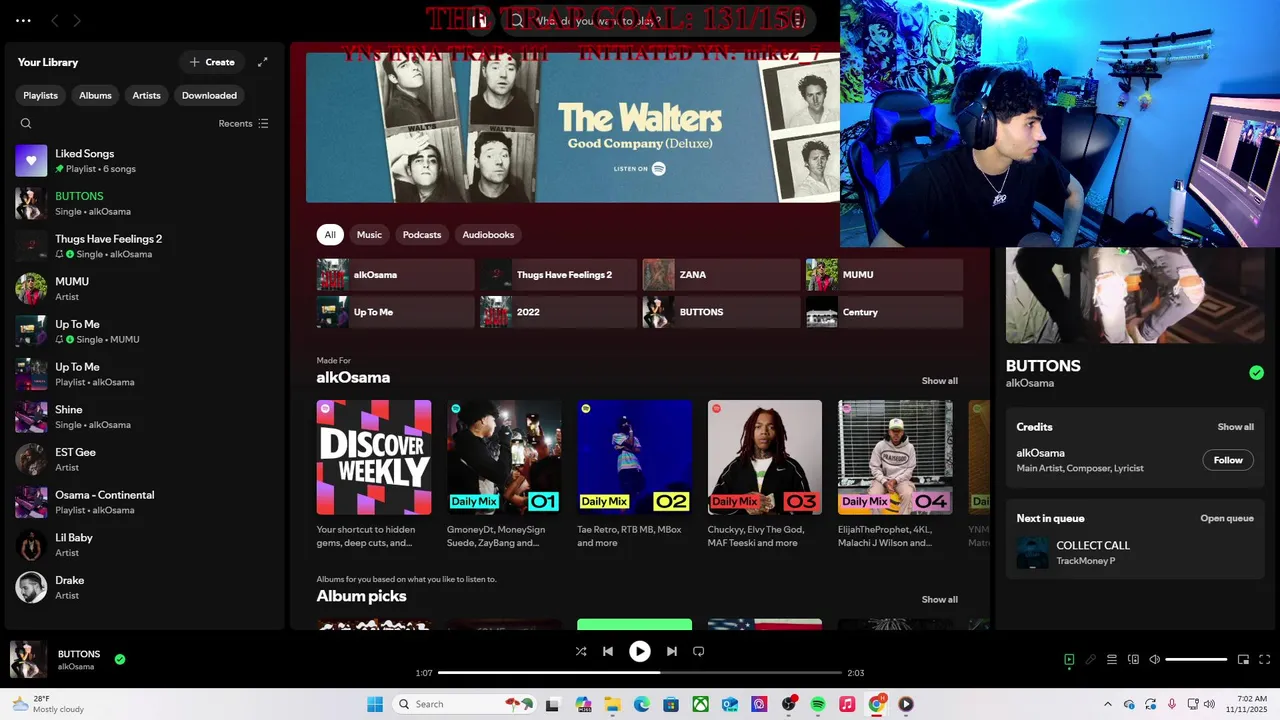The height and width of the screenshot is (720, 1280).
Task: Open Daily Mix 01 card
Action: (504, 474)
